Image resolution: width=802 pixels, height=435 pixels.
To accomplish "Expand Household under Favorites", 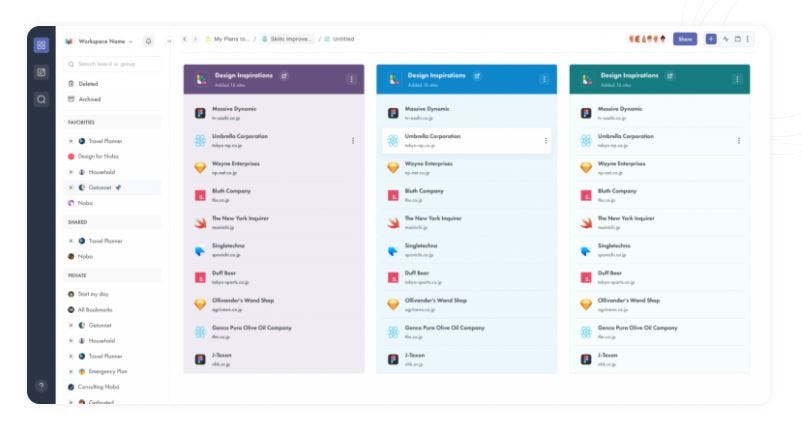I will tap(71, 172).
